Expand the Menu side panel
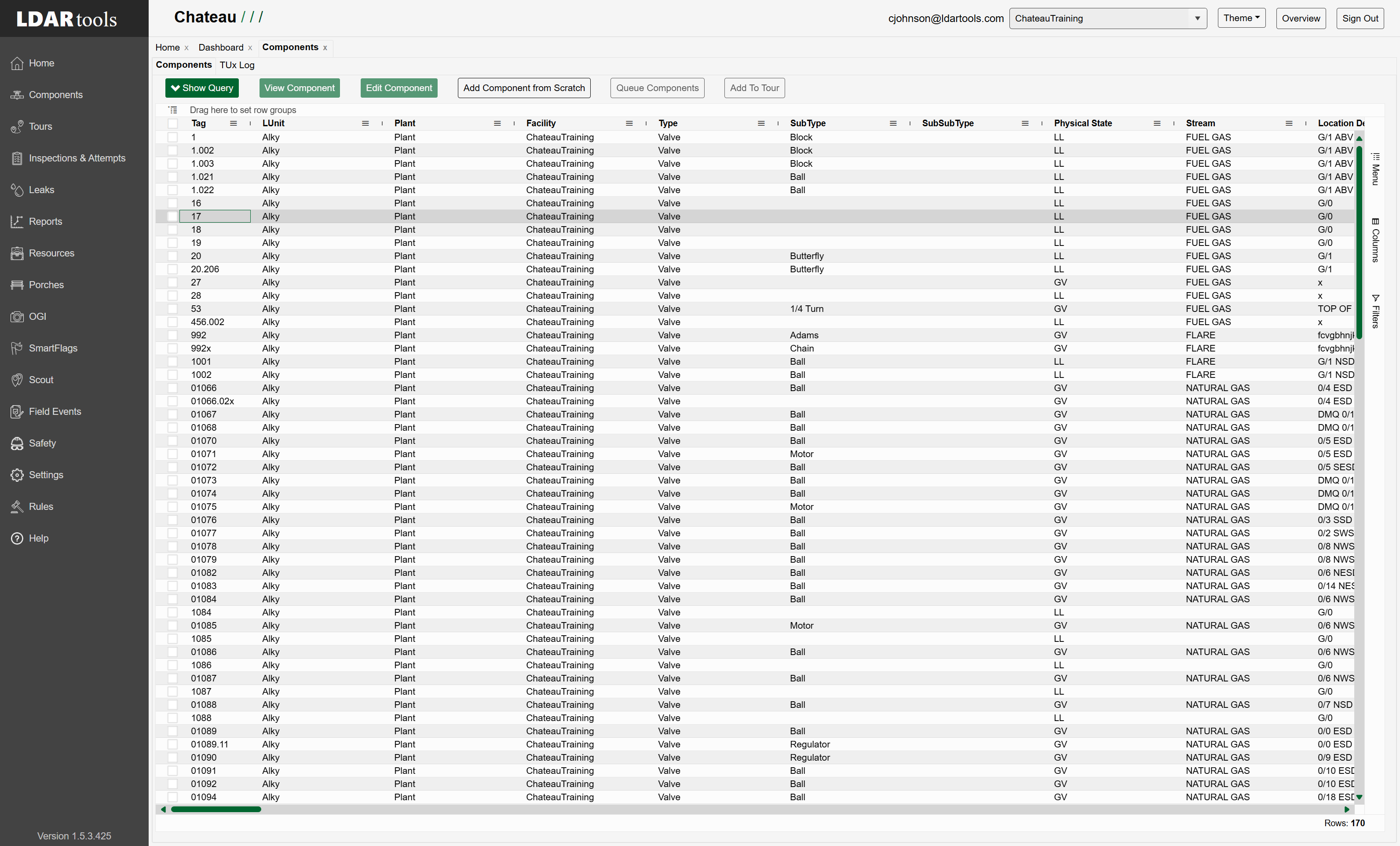This screenshot has width=1400, height=846. click(x=1375, y=169)
